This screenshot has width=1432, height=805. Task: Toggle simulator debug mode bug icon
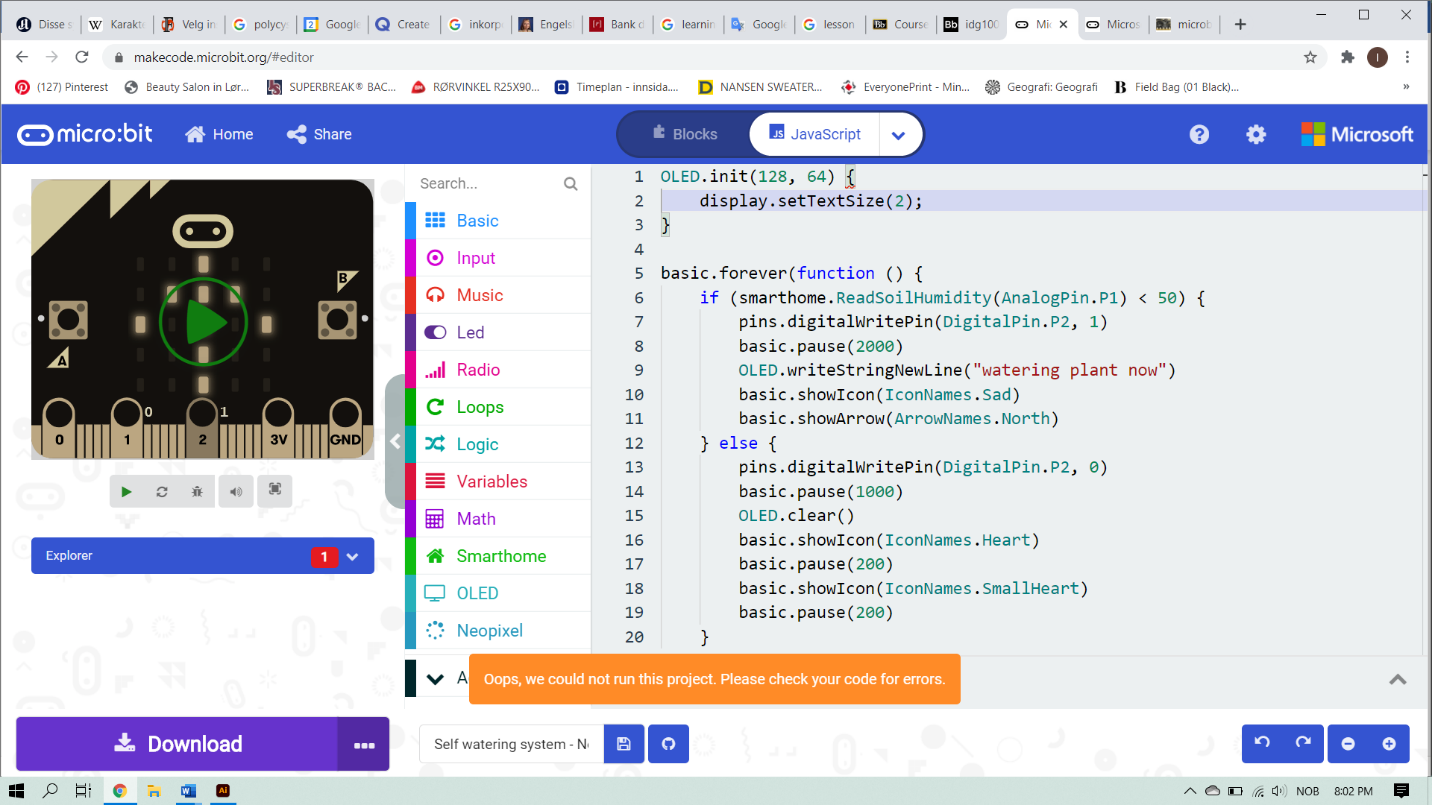tap(198, 491)
